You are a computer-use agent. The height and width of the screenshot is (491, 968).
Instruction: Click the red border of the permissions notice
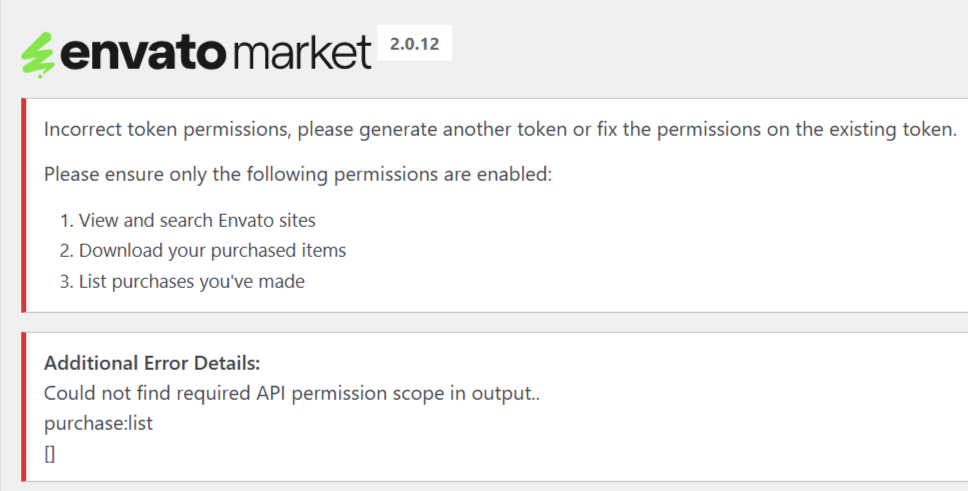point(23,205)
